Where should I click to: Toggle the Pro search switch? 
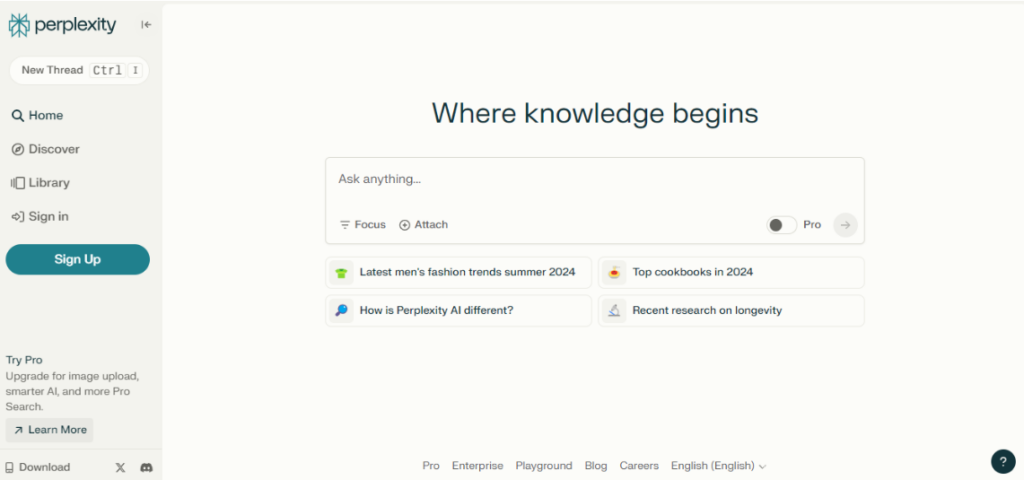click(x=781, y=225)
